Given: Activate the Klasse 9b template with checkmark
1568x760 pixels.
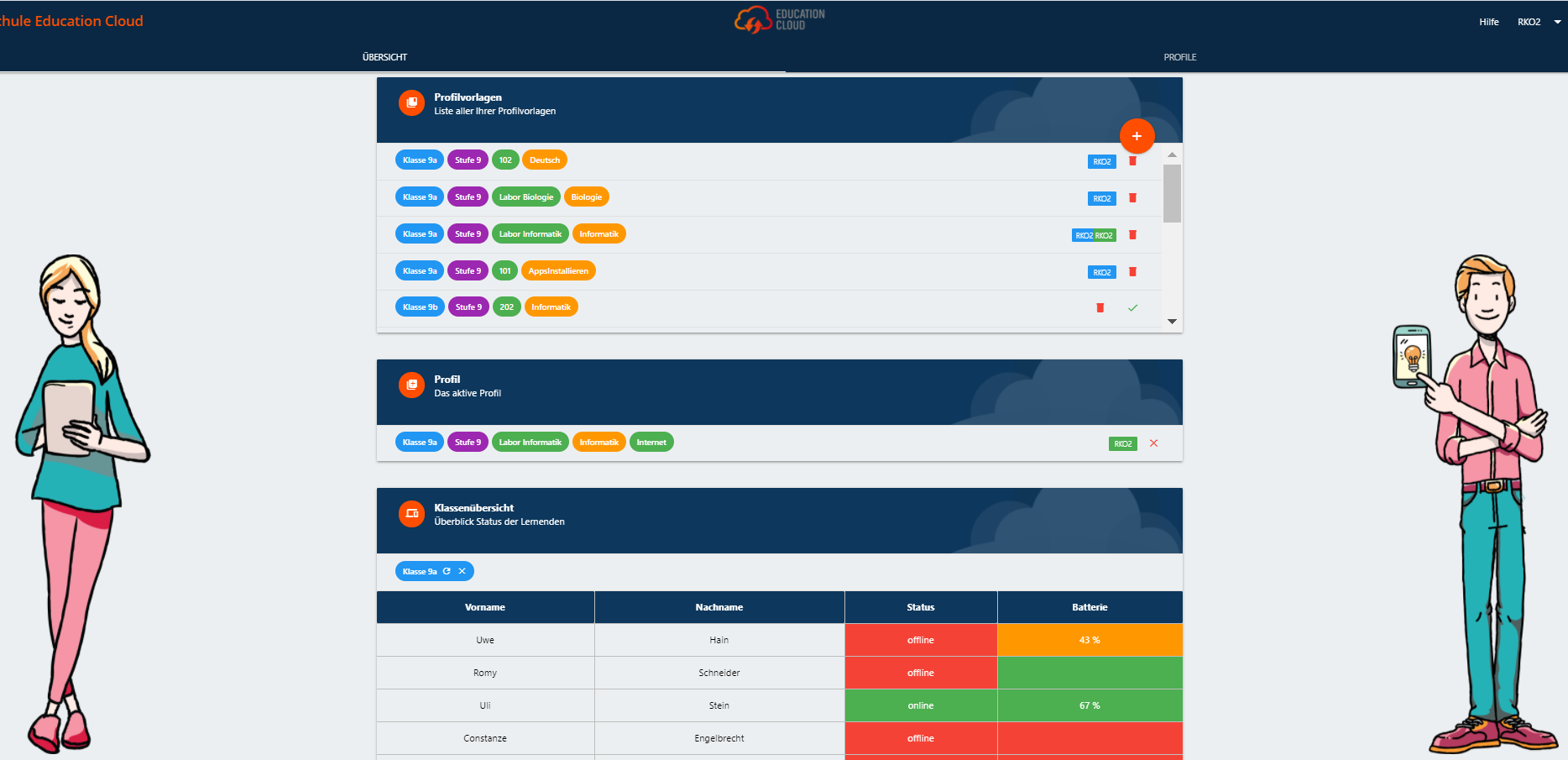Looking at the screenshot, I should (x=1132, y=308).
